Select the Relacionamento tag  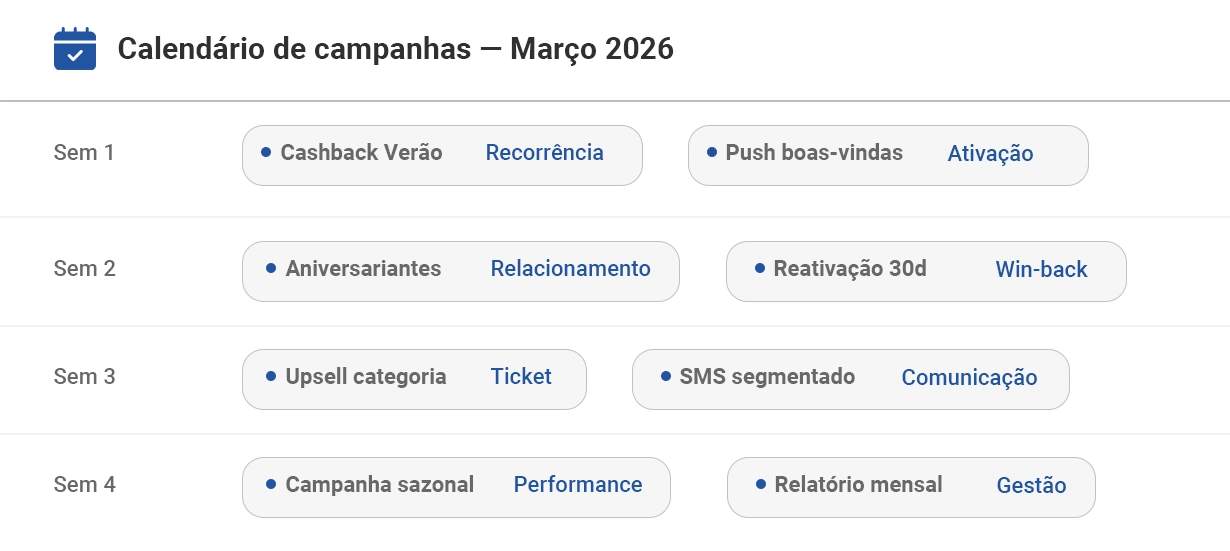(570, 269)
